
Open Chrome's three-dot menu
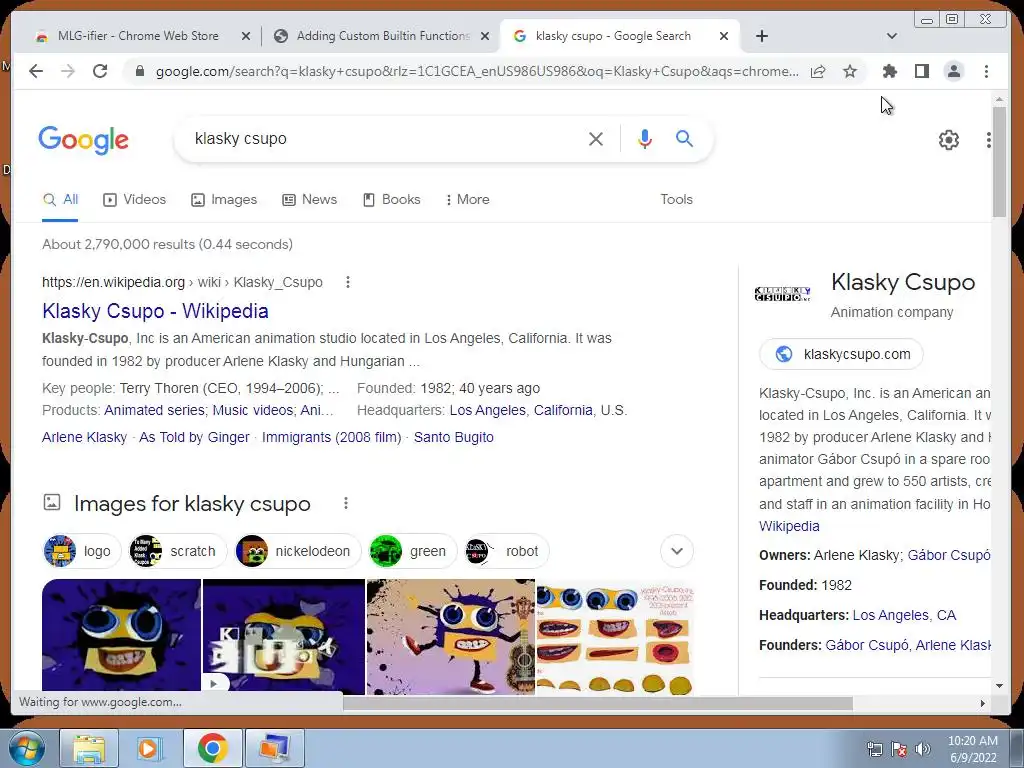[x=986, y=71]
